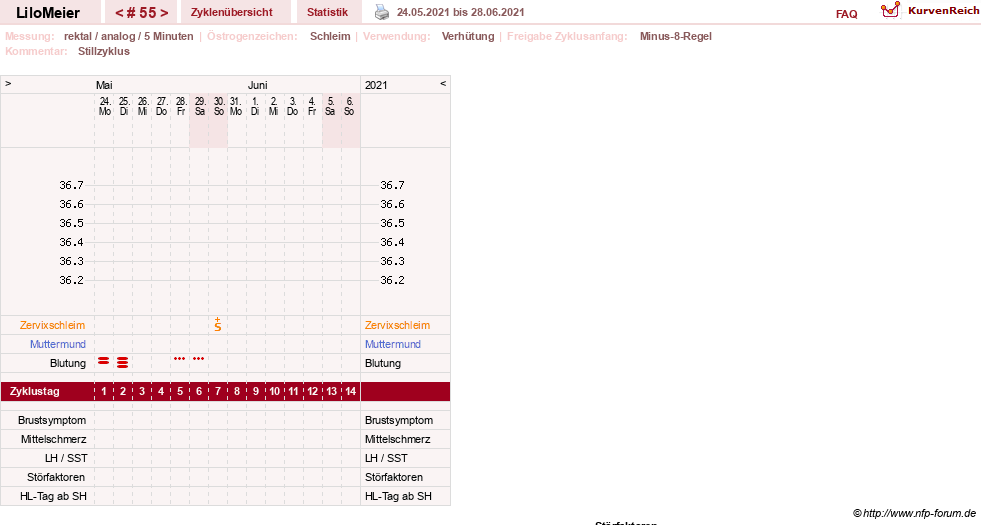Screen dimensions: 981x525
Task: Click the left LH / SST row label
Action: pos(66,459)
